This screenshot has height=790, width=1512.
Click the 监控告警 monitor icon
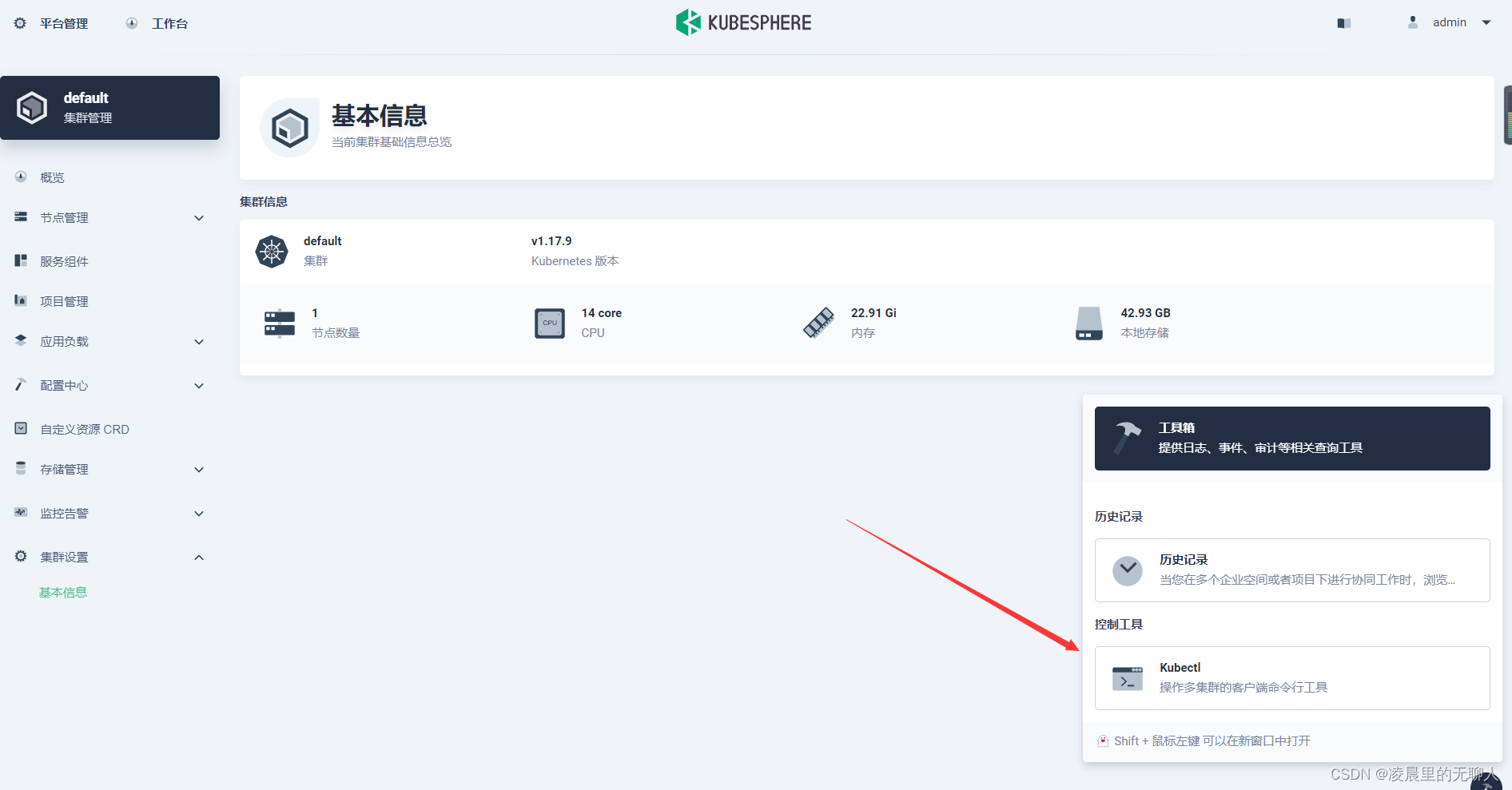[x=21, y=512]
